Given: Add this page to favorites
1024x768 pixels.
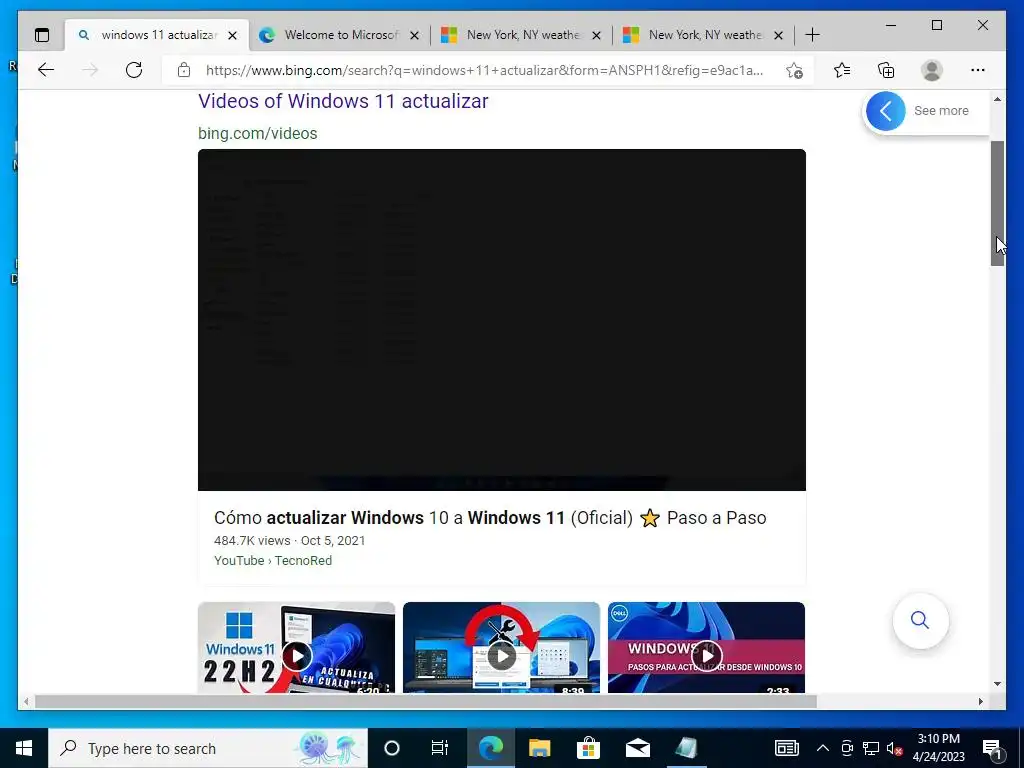Looking at the screenshot, I should (794, 71).
